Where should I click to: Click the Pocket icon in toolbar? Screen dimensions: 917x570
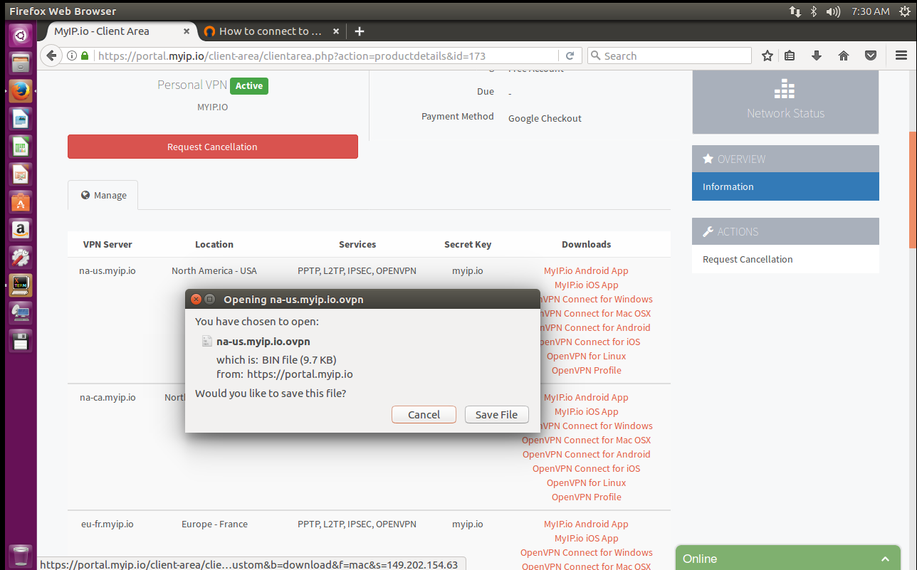(871, 56)
